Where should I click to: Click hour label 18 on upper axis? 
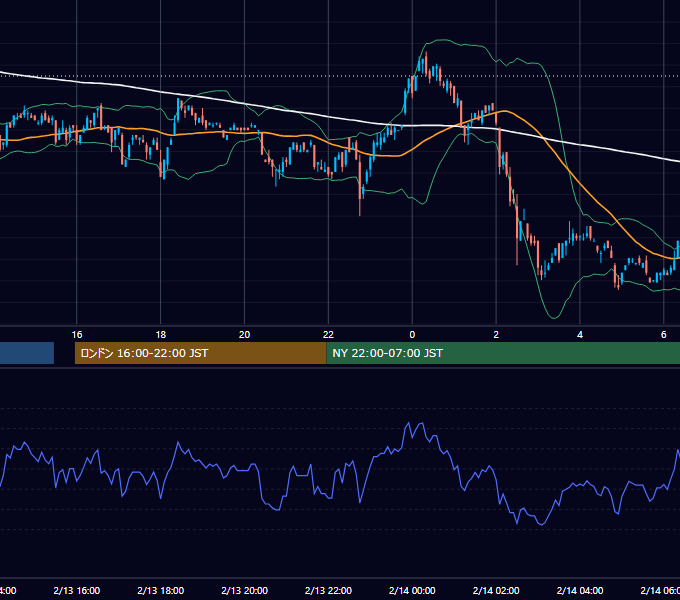click(x=160, y=335)
